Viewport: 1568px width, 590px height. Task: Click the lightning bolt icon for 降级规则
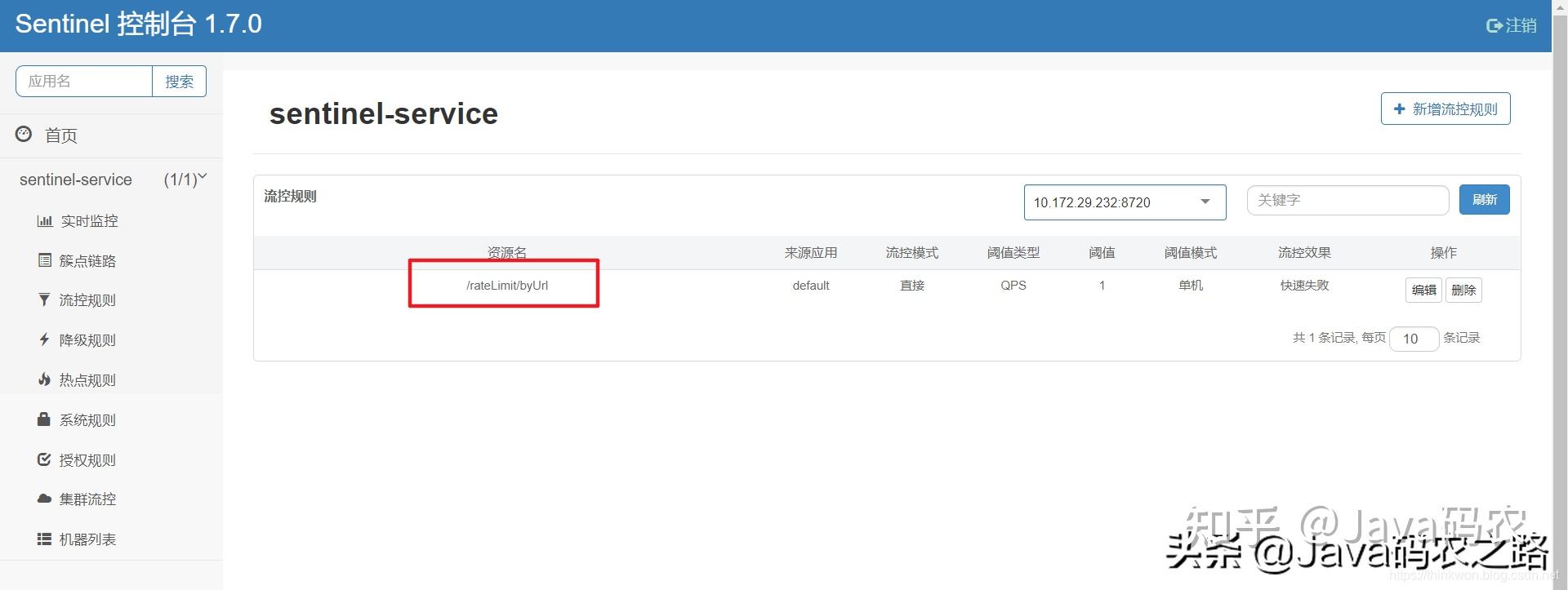coord(44,339)
